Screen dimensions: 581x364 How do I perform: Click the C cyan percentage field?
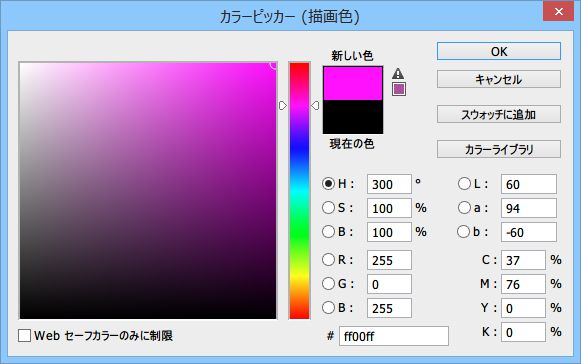(523, 260)
